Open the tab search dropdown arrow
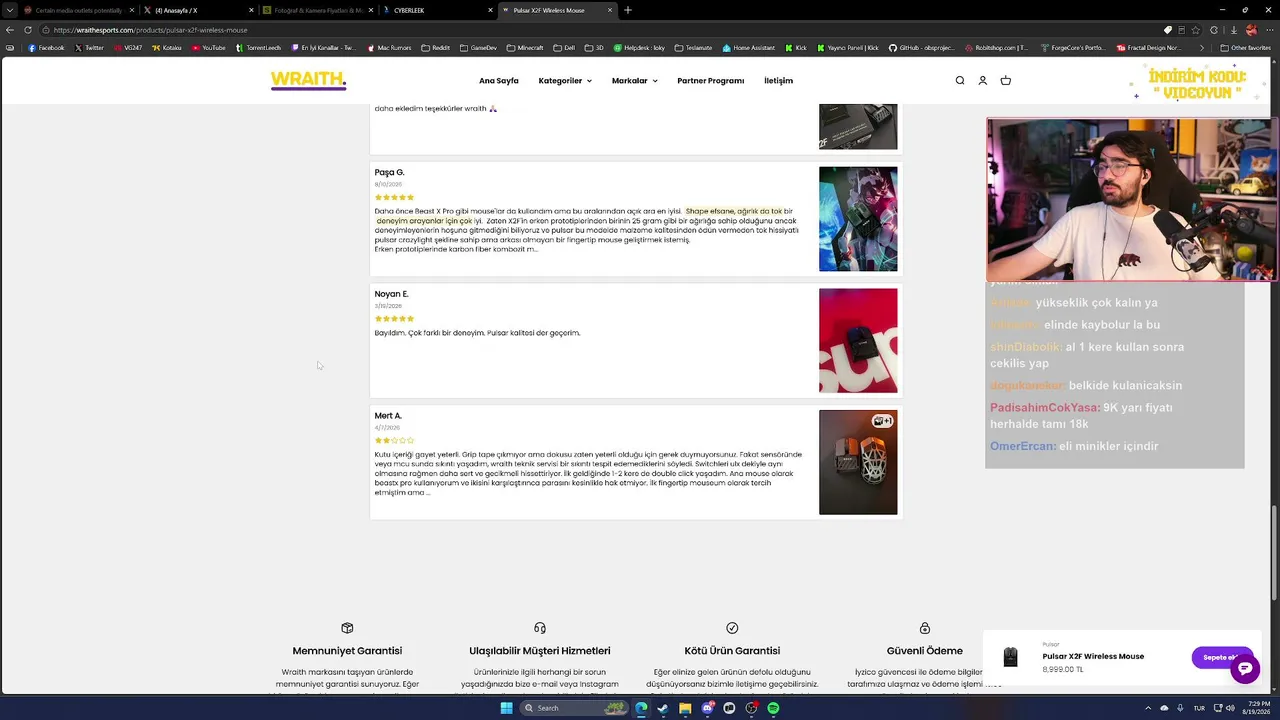 pyautogui.click(x=10, y=10)
